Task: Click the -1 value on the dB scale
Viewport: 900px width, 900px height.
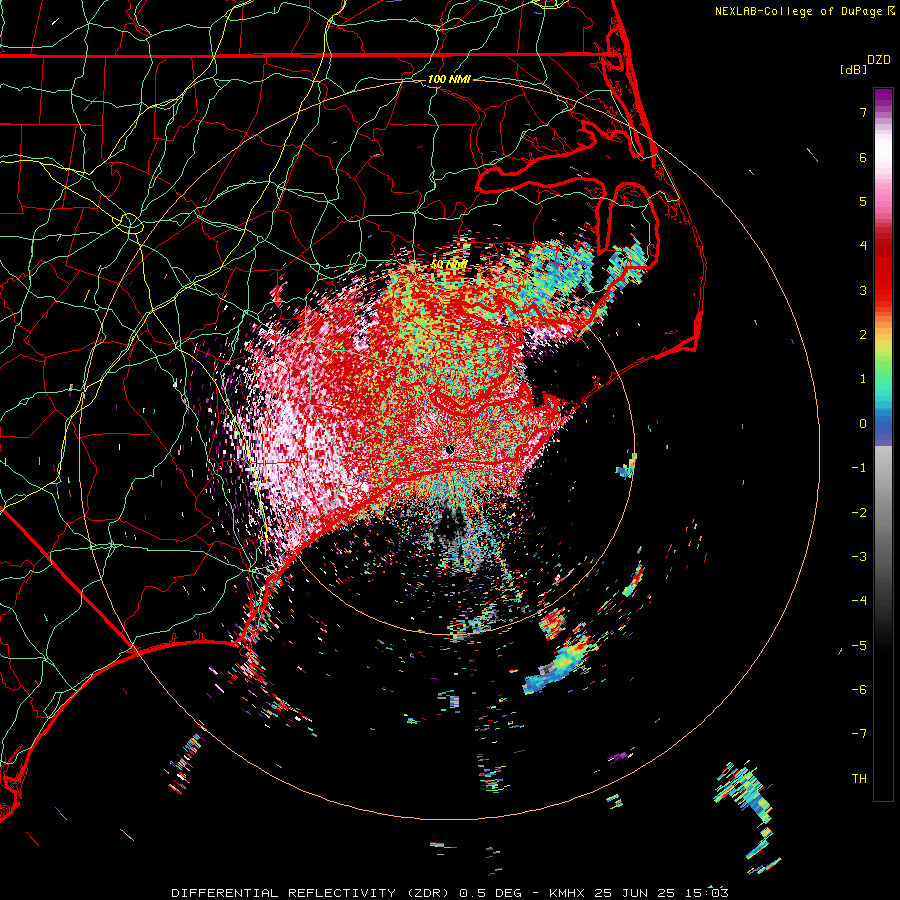Action: click(x=859, y=468)
